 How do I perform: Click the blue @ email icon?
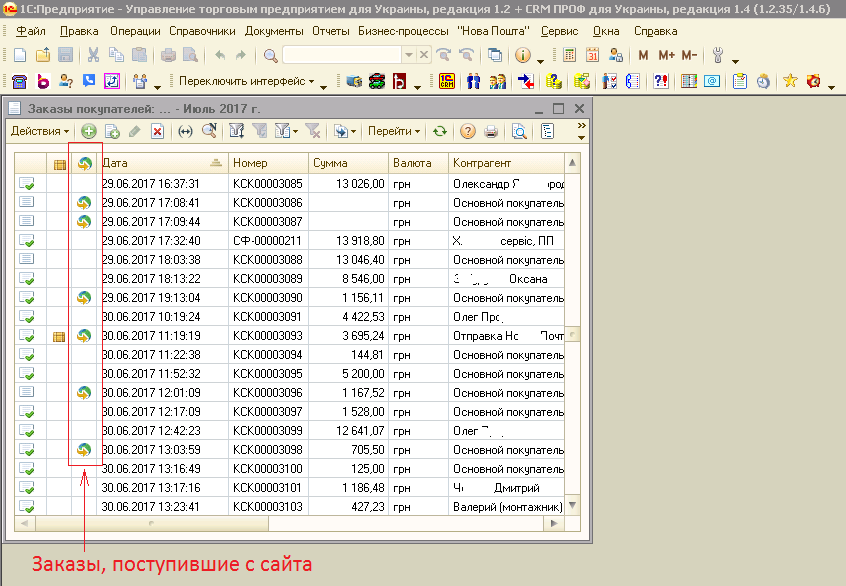pos(712,81)
